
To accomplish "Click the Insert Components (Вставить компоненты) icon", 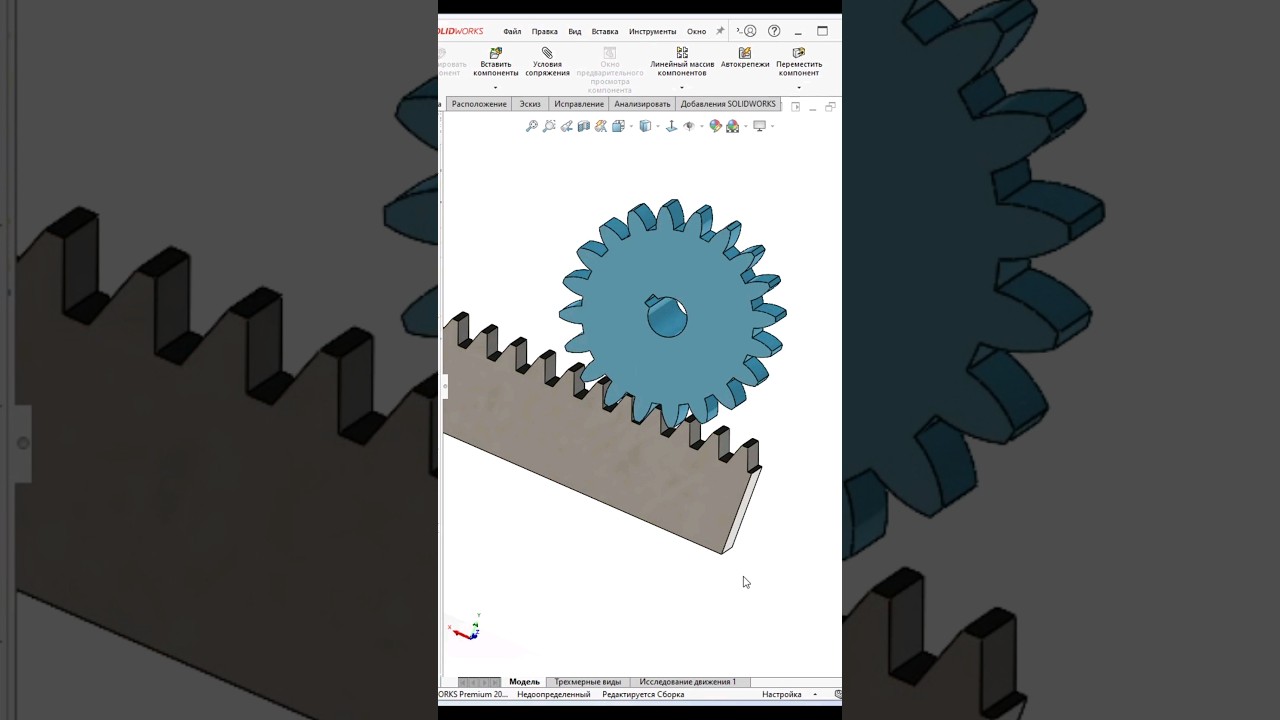I will 495,53.
